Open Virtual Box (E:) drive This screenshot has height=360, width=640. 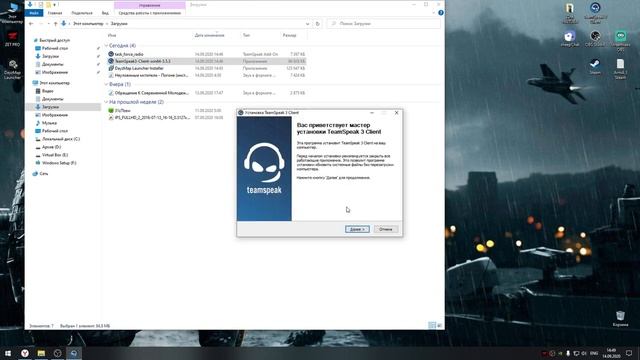55,155
